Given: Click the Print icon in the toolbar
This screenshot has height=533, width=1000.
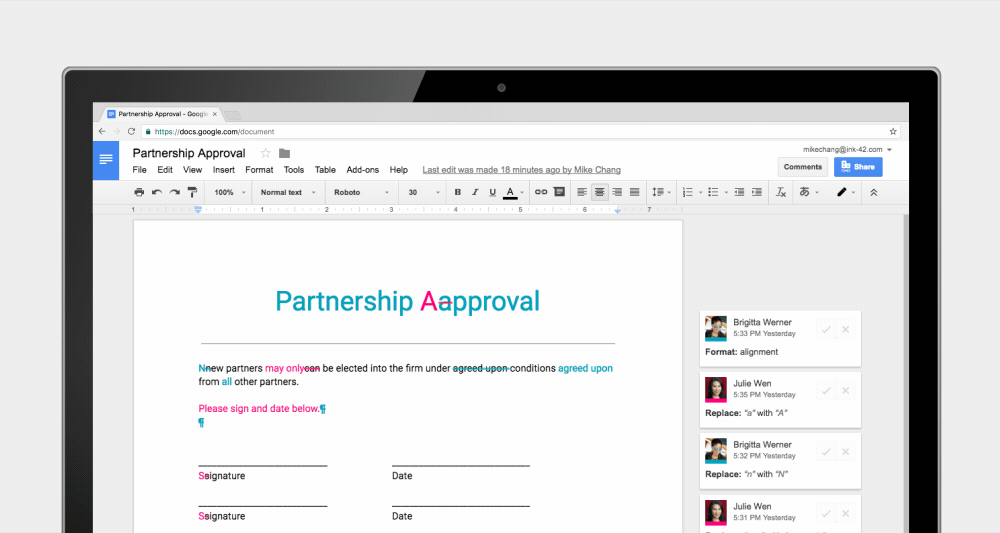Looking at the screenshot, I should (x=139, y=192).
